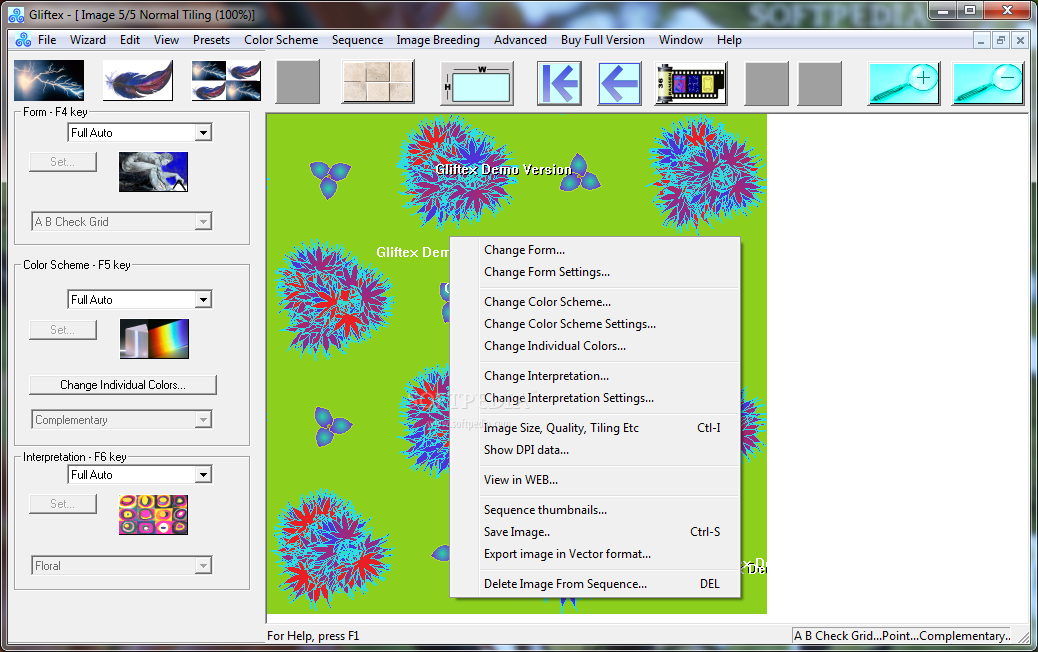Choose Change Individual Colors... in context menu
Image resolution: width=1038 pixels, height=652 pixels.
click(x=594, y=346)
